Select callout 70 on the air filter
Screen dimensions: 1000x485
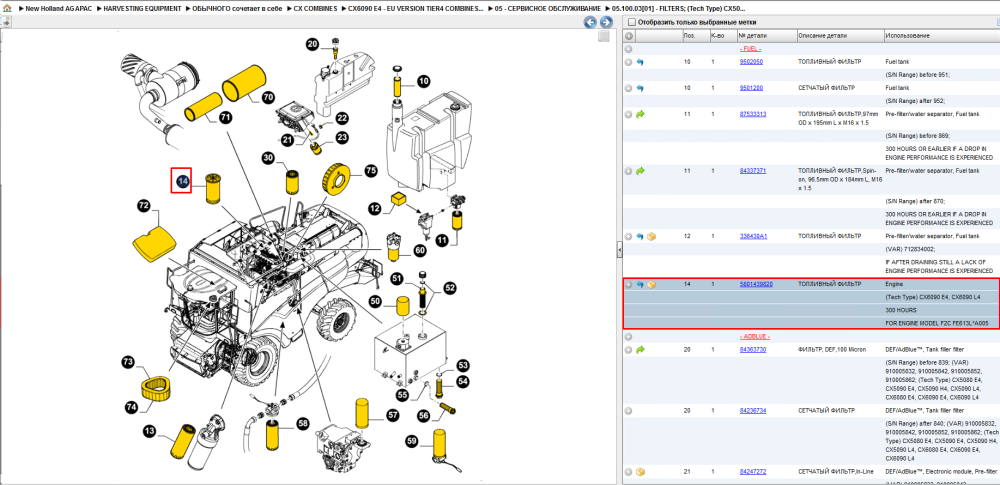[268, 98]
